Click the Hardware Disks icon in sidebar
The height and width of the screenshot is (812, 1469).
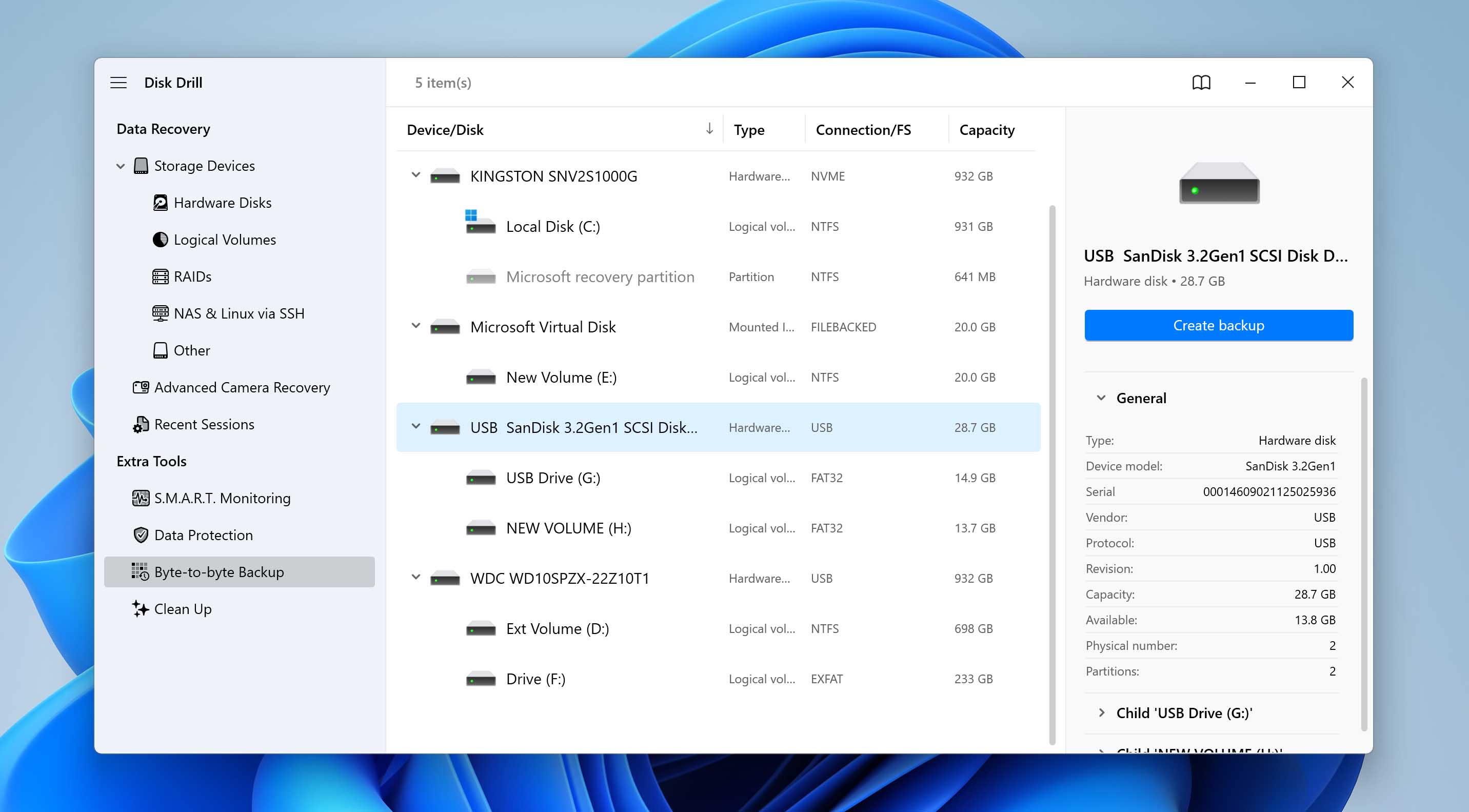(x=160, y=203)
